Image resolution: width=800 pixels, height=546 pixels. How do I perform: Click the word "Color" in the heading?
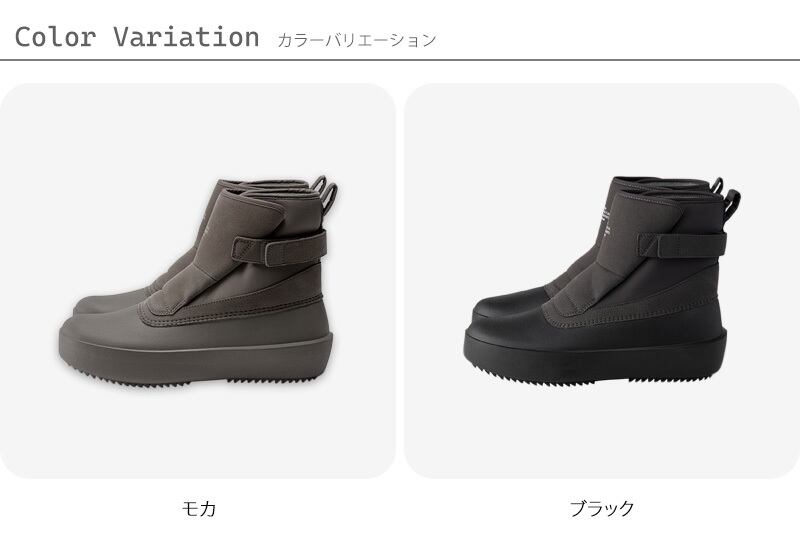click(x=55, y=37)
